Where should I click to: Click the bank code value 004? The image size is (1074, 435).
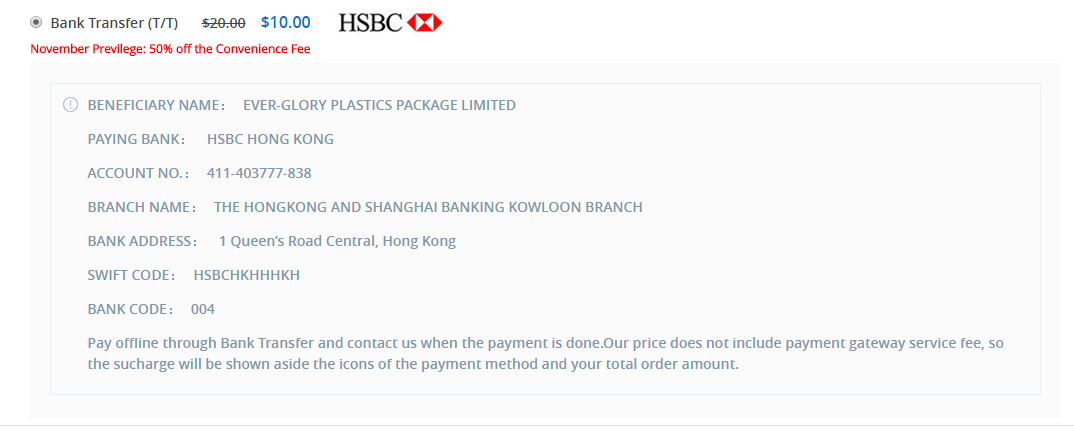pos(203,309)
